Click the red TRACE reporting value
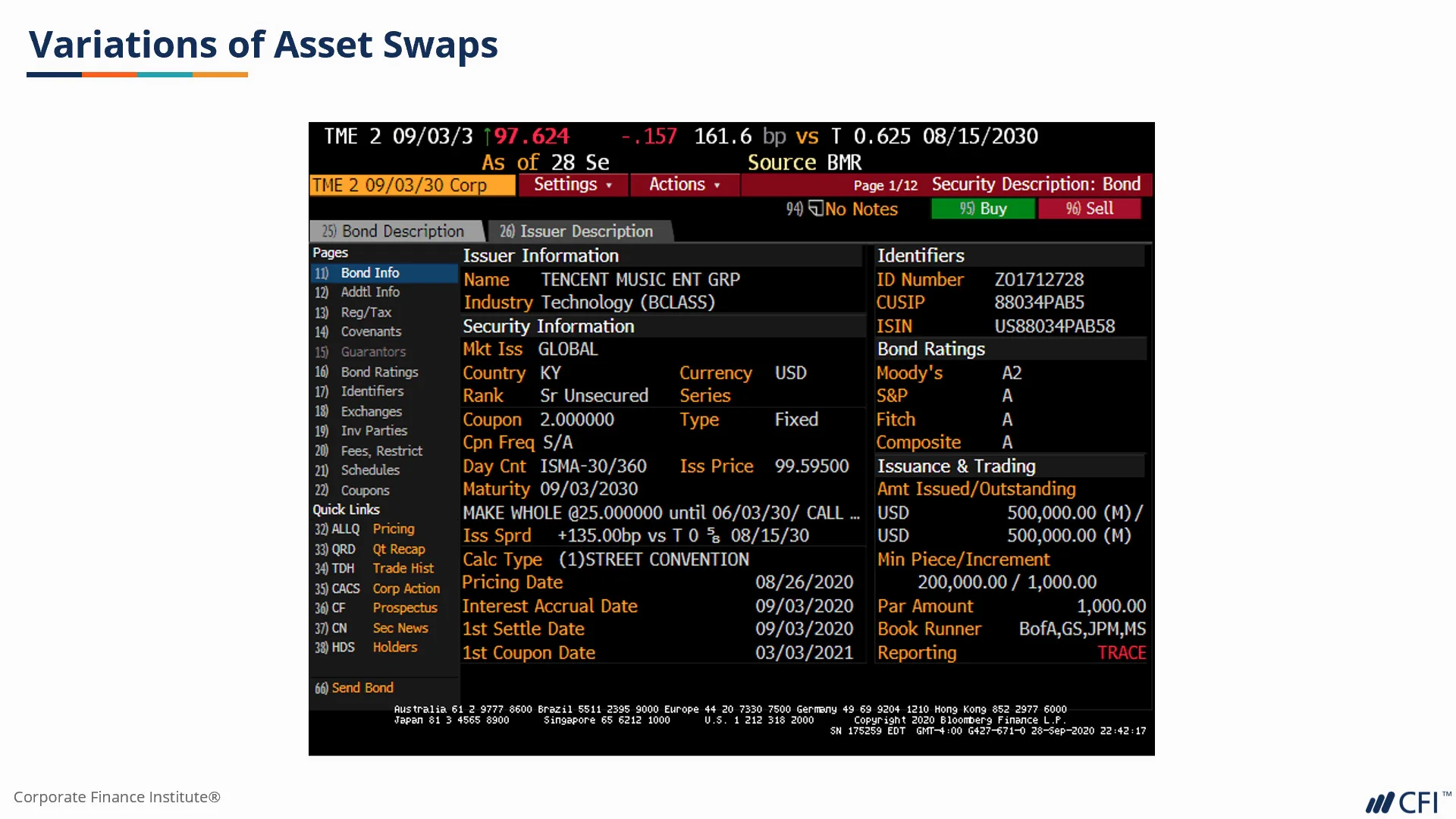Screen dimensions: 1456x819 [1122, 653]
